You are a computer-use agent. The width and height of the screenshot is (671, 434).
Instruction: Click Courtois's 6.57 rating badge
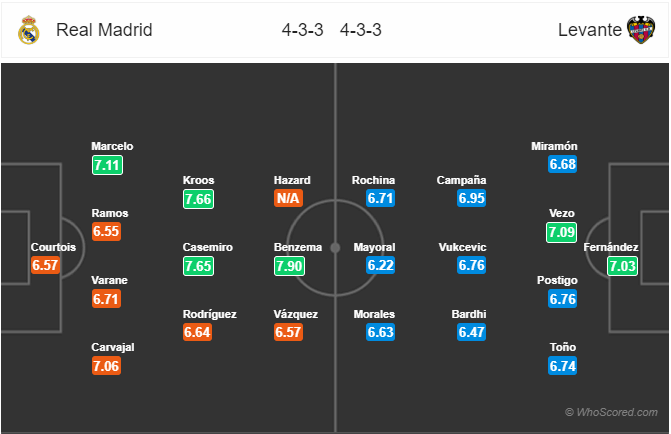(45, 265)
